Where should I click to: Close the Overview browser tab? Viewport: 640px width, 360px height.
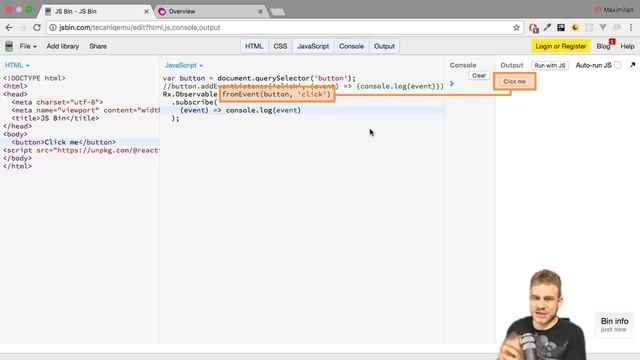point(260,11)
